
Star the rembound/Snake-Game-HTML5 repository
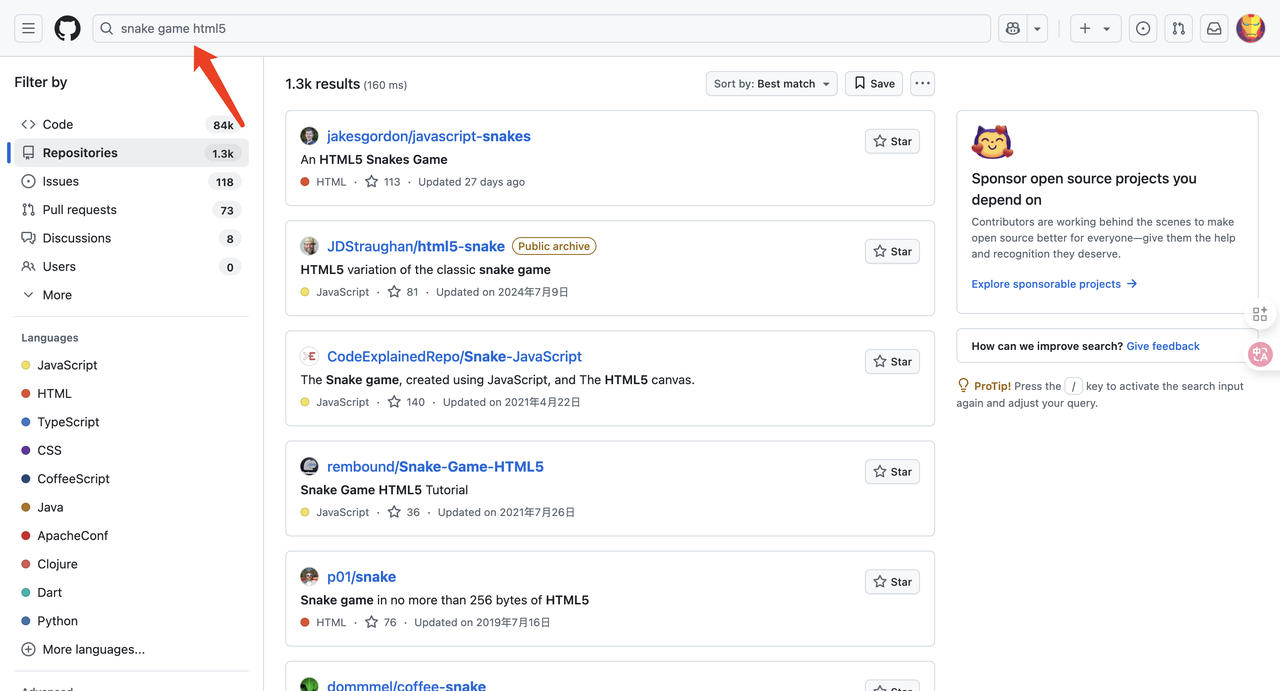892,472
